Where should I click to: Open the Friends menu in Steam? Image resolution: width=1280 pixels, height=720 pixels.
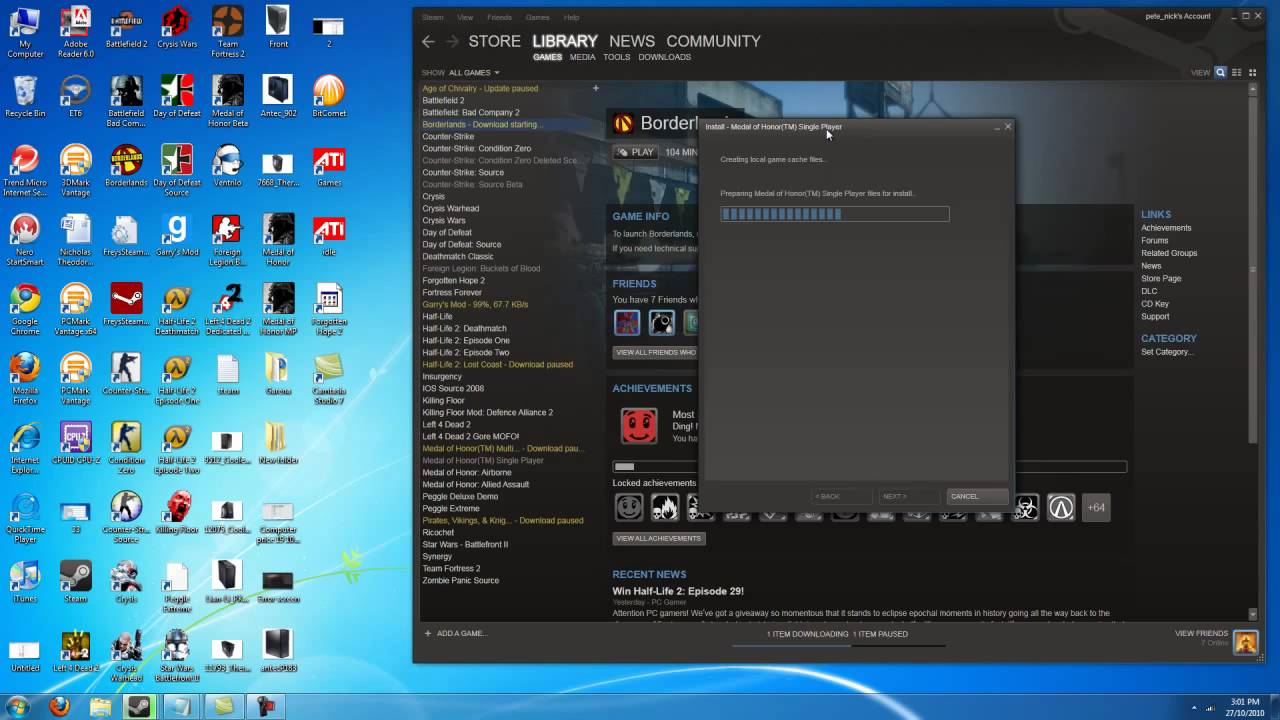point(499,17)
